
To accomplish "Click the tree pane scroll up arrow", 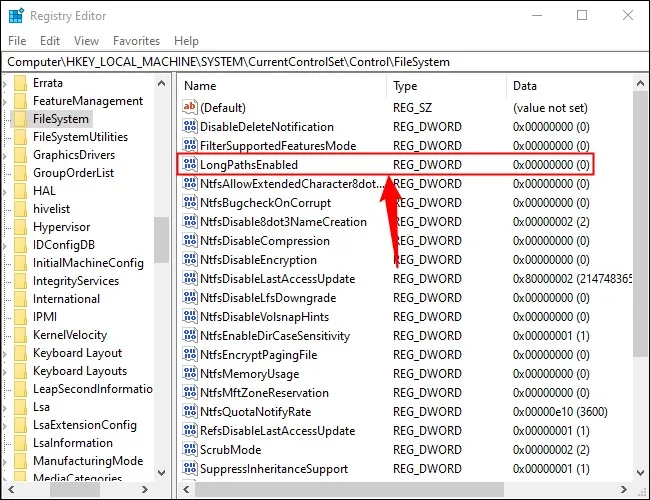I will 162,83.
